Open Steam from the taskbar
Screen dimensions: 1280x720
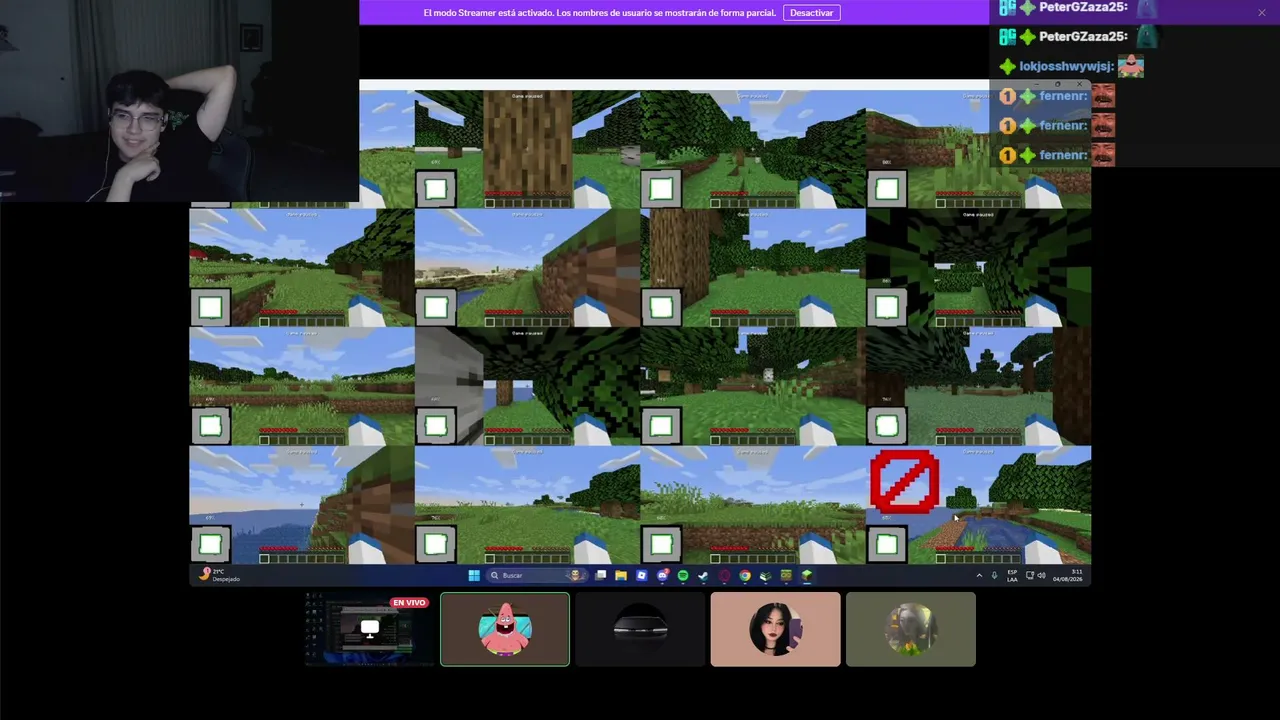click(x=703, y=575)
